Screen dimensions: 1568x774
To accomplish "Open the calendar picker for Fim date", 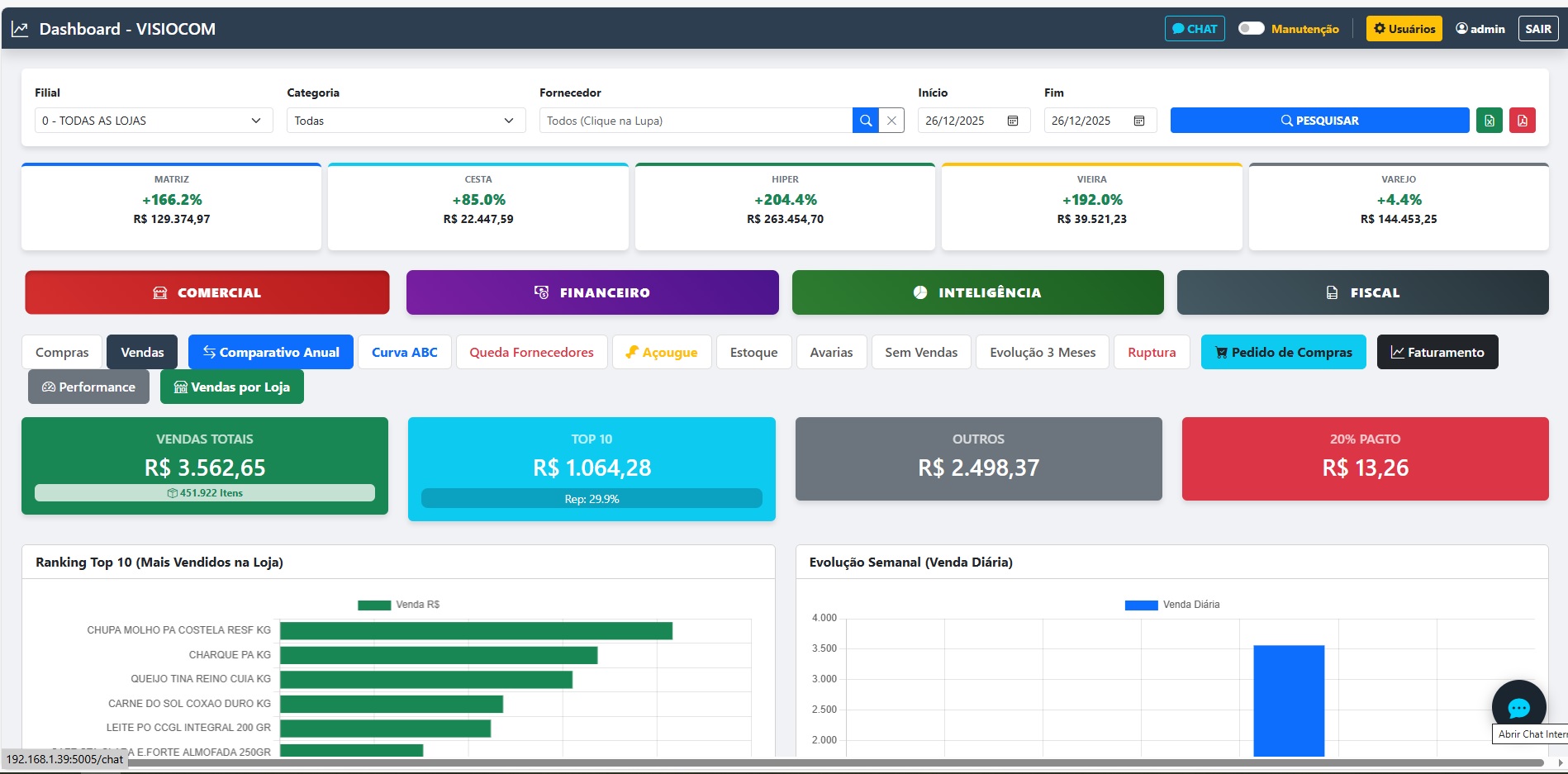I will (1139, 120).
